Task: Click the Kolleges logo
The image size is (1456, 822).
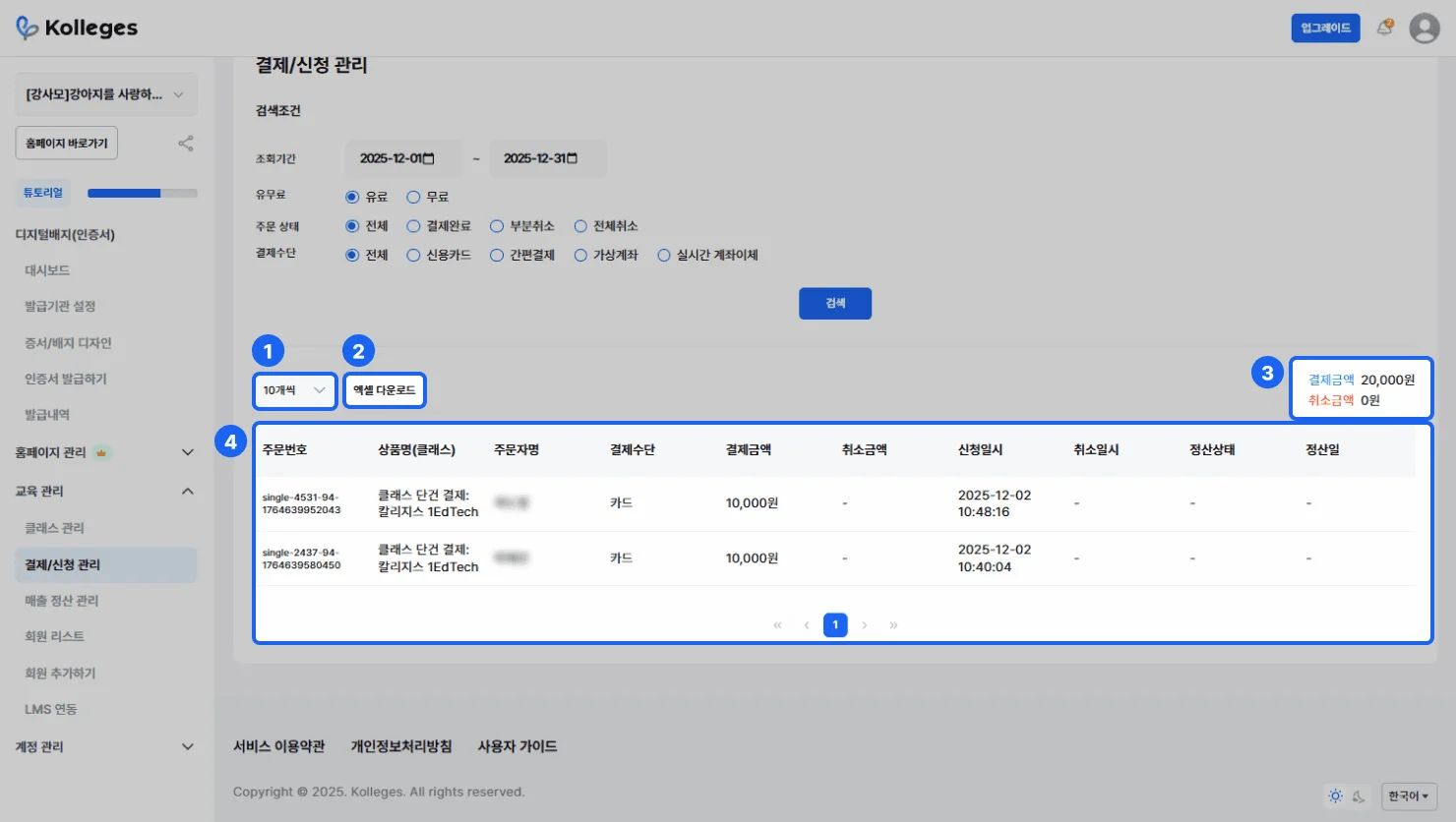Action: coord(77,28)
